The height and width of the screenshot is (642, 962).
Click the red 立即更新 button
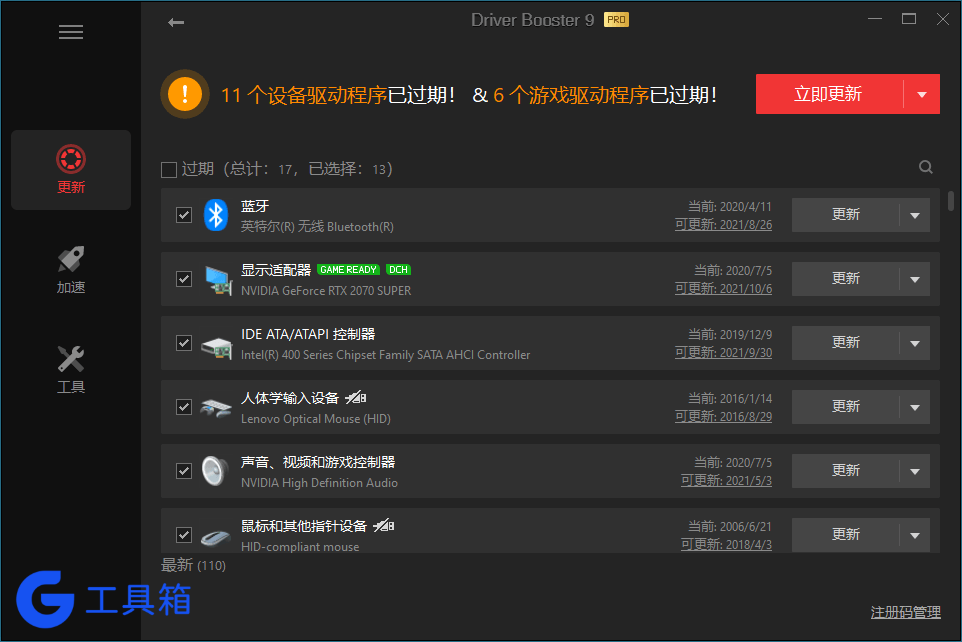(829, 94)
